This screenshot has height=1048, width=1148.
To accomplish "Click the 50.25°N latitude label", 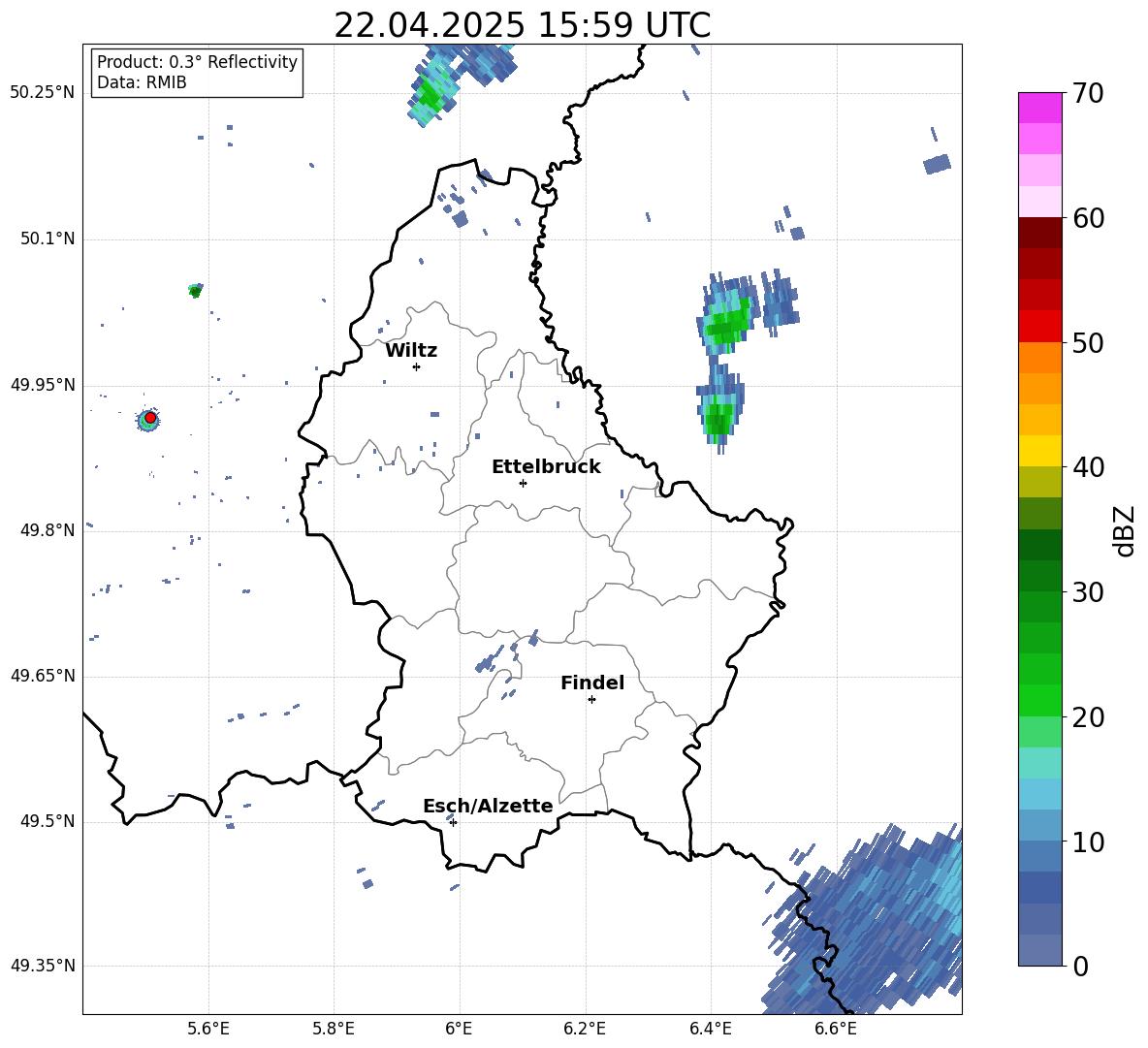I will [x=43, y=92].
